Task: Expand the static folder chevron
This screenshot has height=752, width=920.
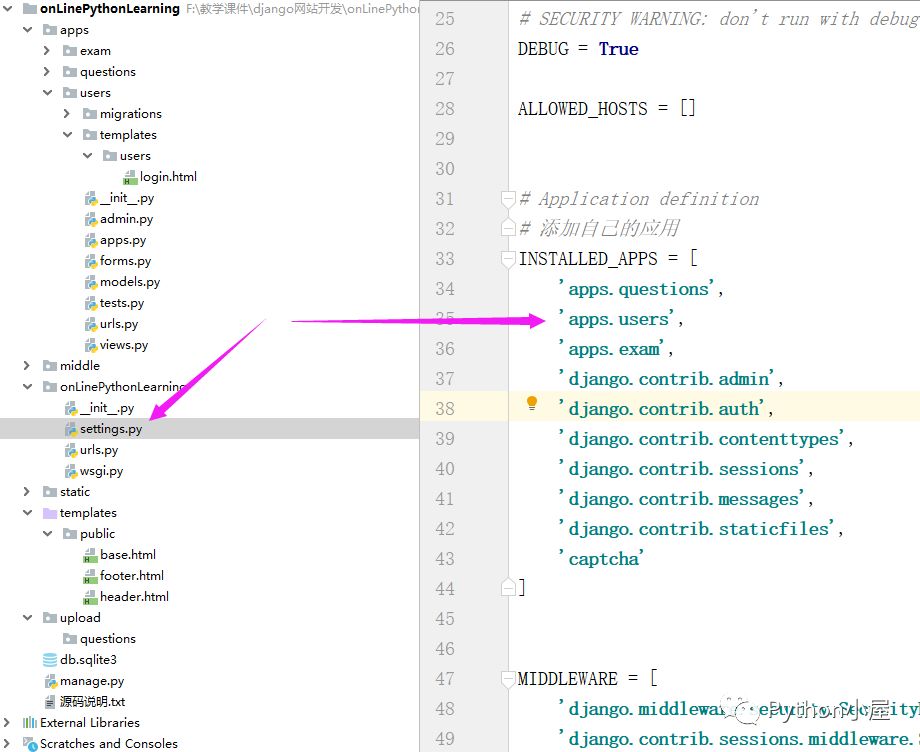Action: (x=27, y=492)
